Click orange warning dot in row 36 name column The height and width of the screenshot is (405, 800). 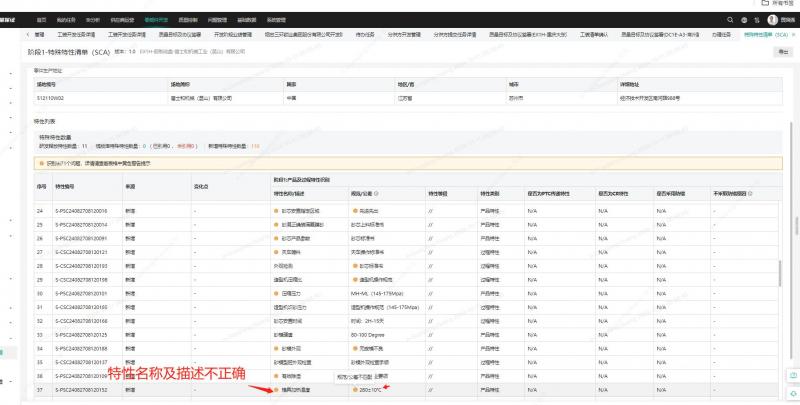point(277,376)
